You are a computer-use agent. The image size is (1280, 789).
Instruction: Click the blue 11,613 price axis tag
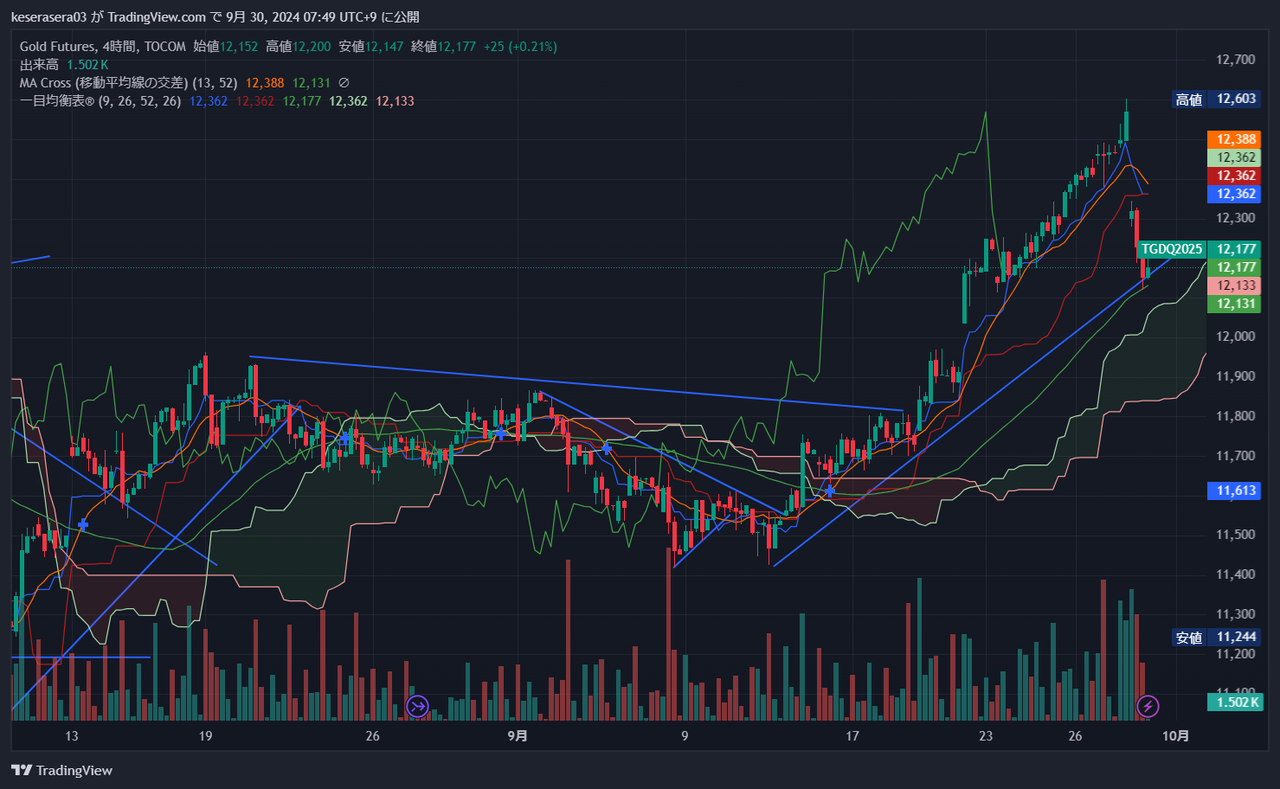tap(1234, 491)
